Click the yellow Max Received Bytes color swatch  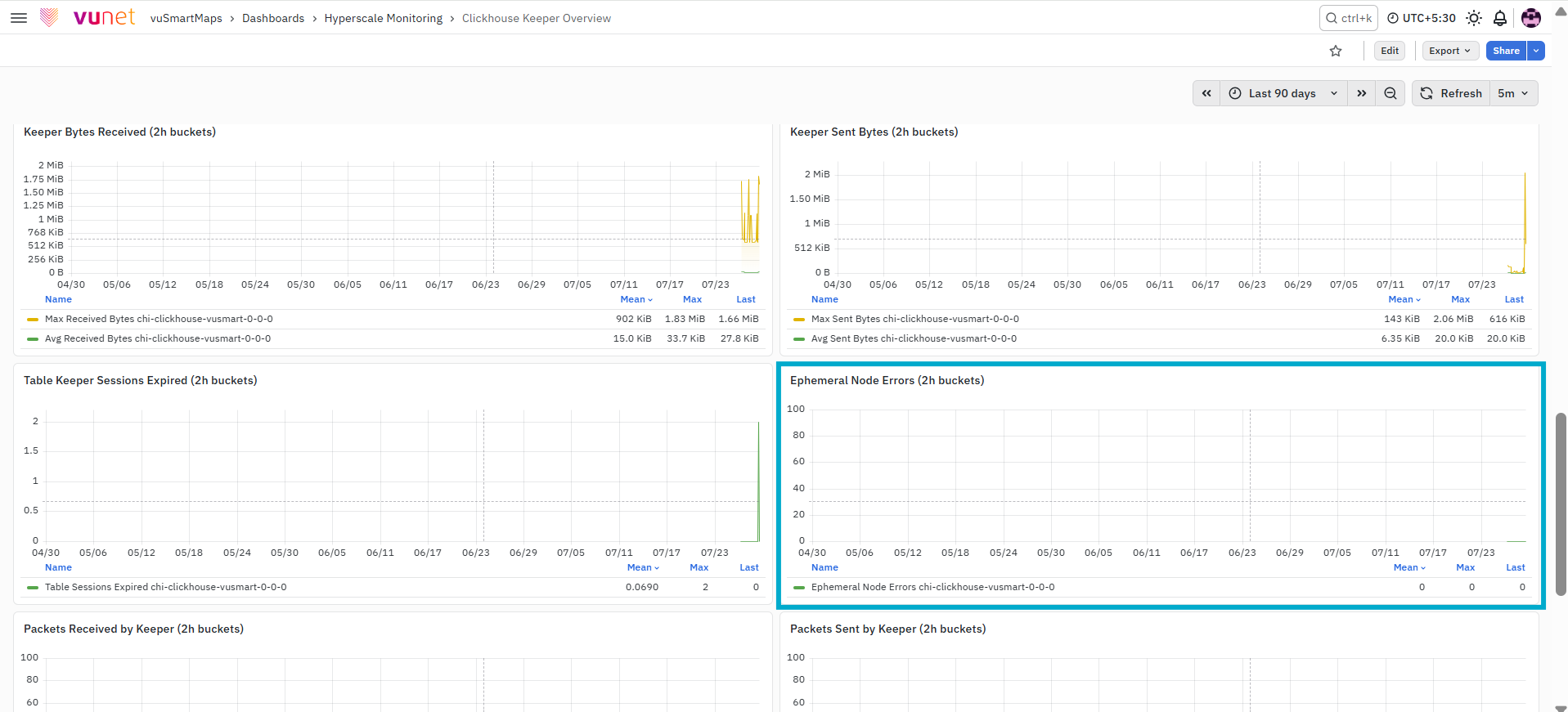pos(33,320)
